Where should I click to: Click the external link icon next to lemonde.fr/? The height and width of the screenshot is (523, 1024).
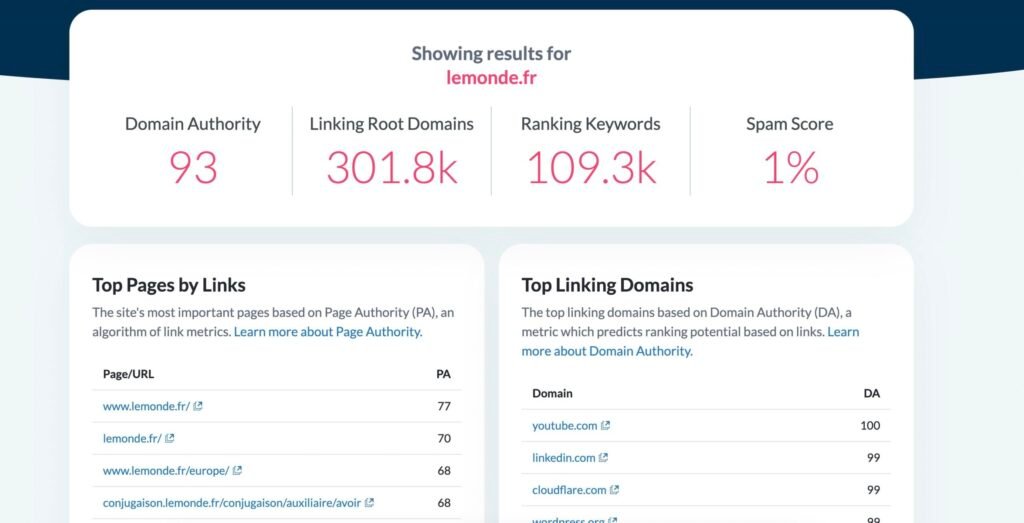pyautogui.click(x=170, y=438)
